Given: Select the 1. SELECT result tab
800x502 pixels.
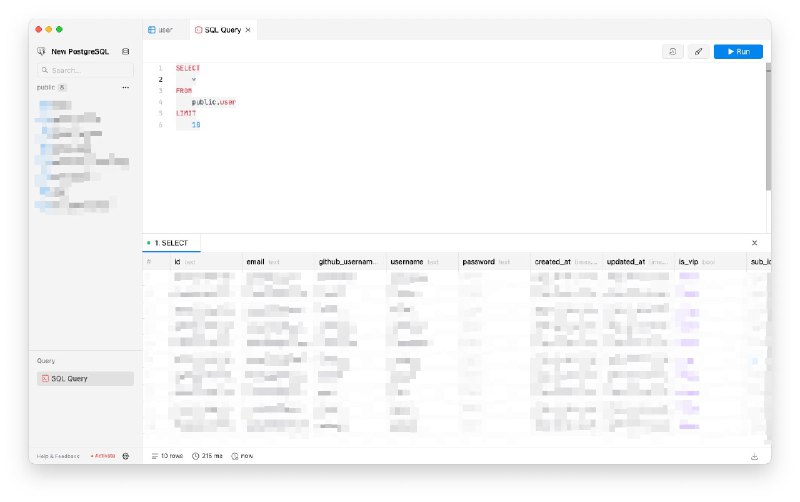Looking at the screenshot, I should 171,243.
